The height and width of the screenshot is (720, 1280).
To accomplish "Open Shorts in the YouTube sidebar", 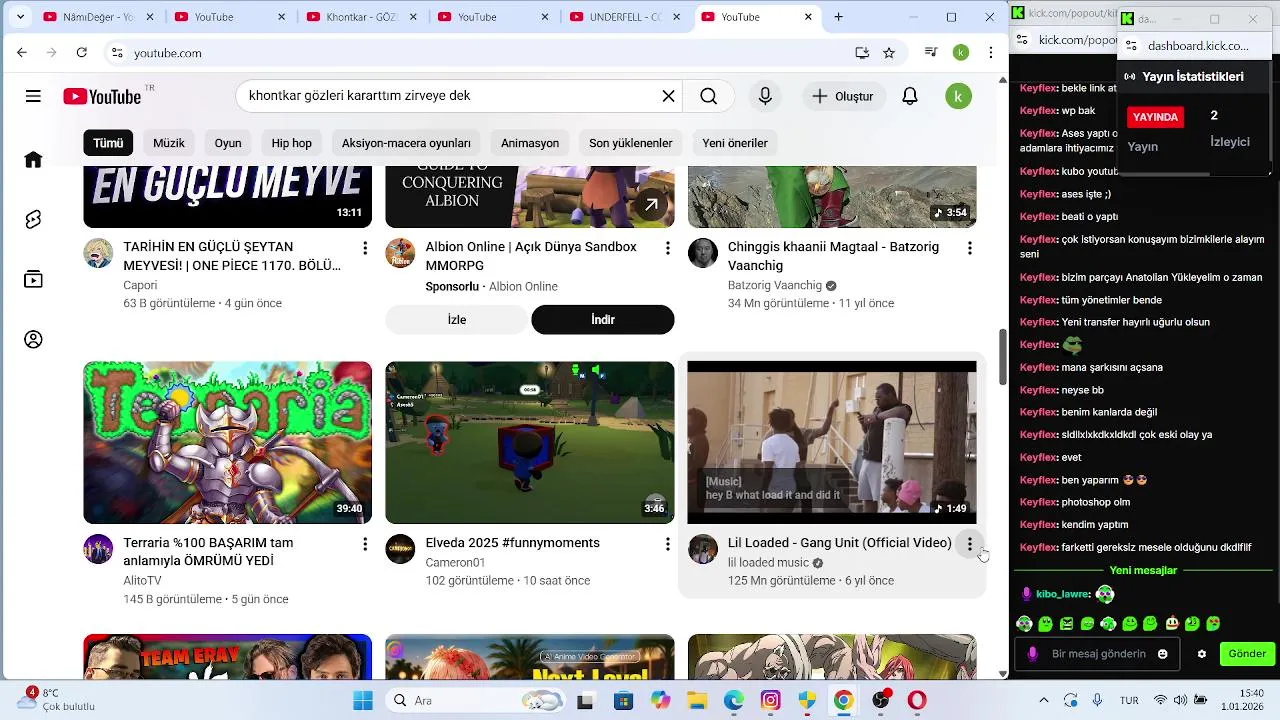I will (33, 219).
